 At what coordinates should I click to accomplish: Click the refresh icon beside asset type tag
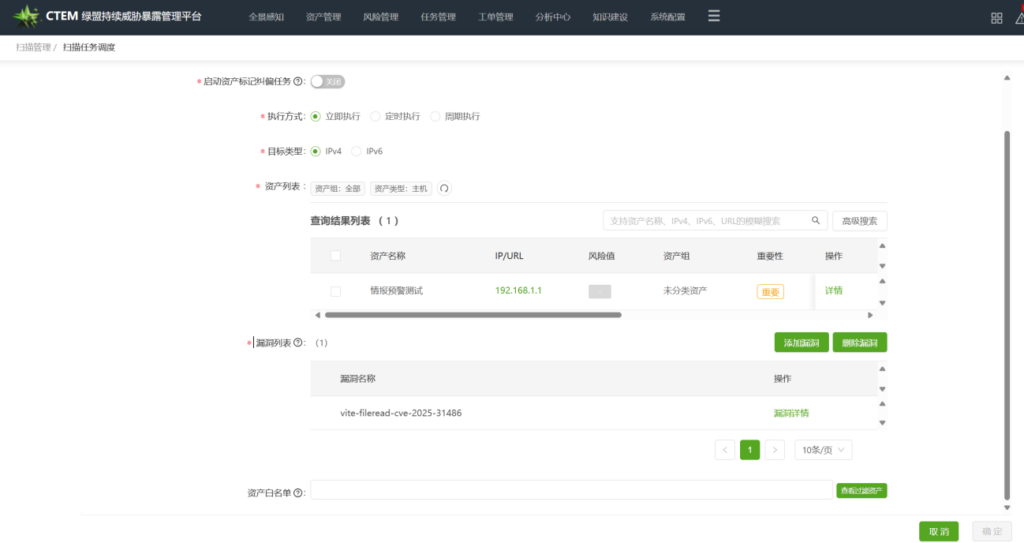[444, 188]
